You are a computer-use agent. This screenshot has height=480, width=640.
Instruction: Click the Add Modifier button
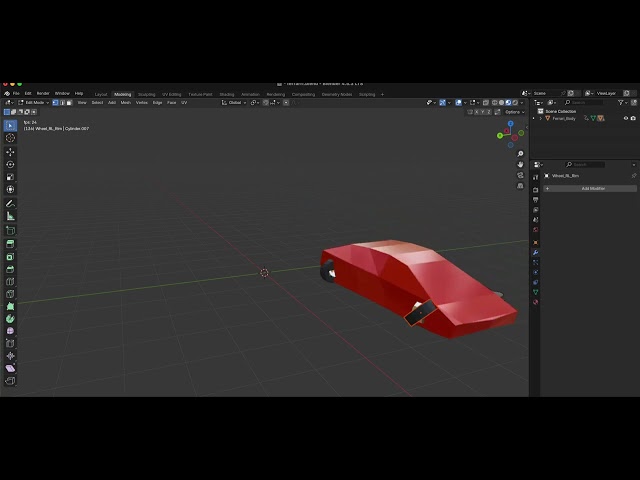click(590, 189)
